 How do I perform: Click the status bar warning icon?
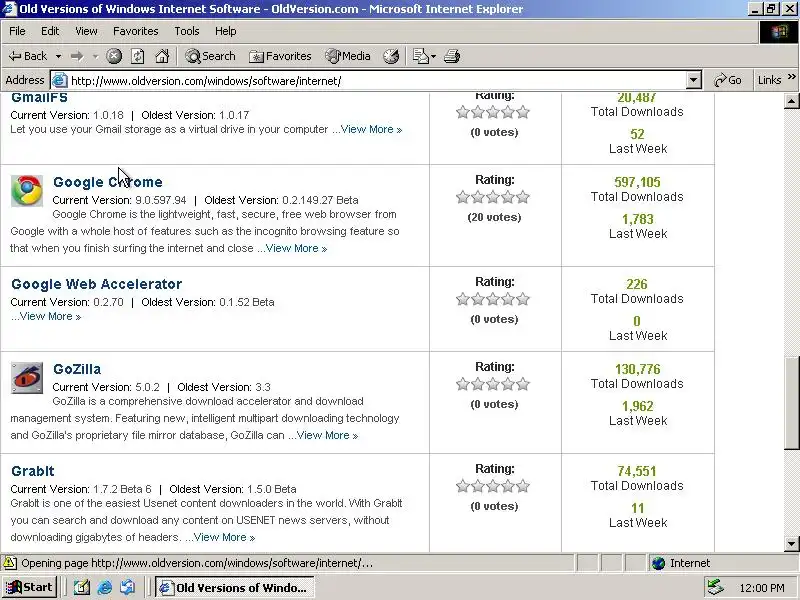tap(9, 563)
